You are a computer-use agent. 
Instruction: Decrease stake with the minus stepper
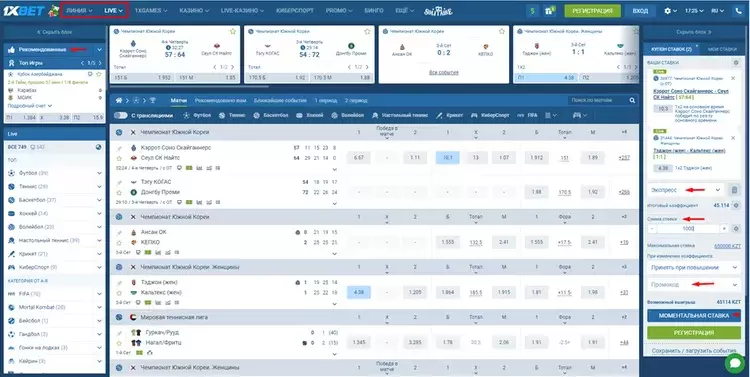click(x=652, y=229)
